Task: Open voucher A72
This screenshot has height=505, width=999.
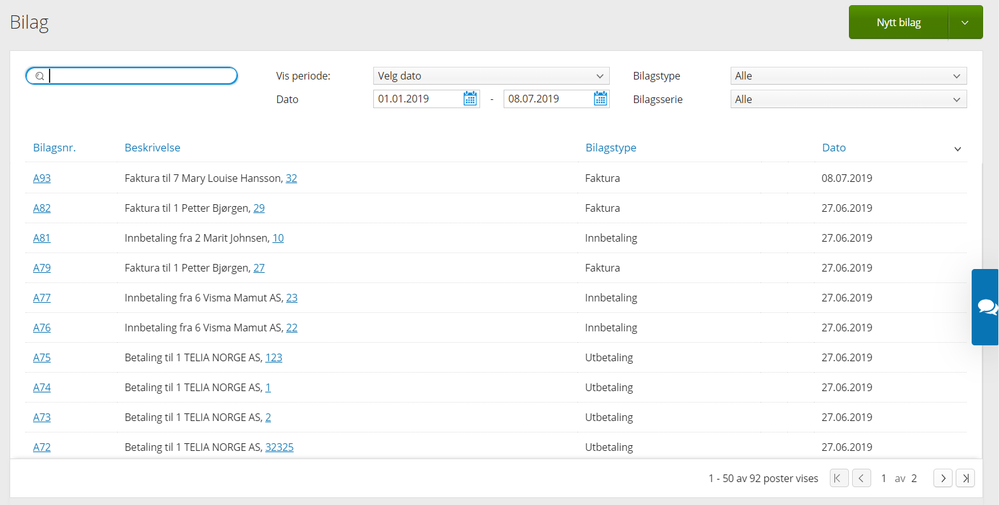Action: (42, 447)
